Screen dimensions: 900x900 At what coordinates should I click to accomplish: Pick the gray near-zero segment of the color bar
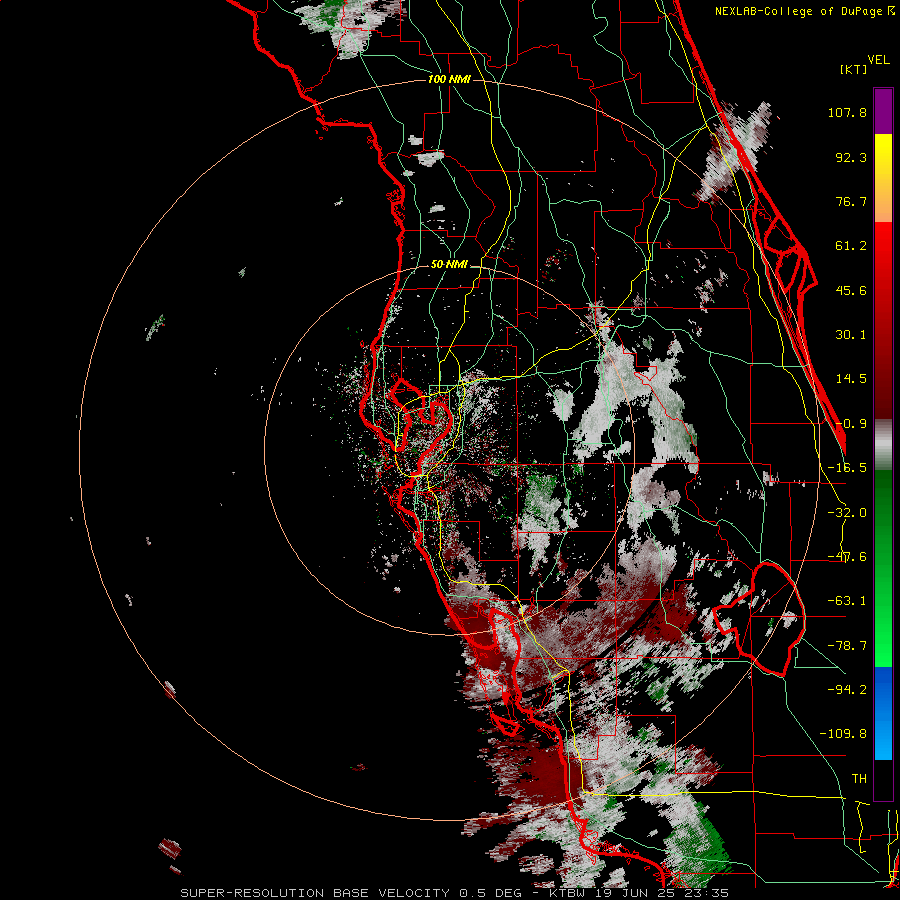pyautogui.click(x=883, y=444)
